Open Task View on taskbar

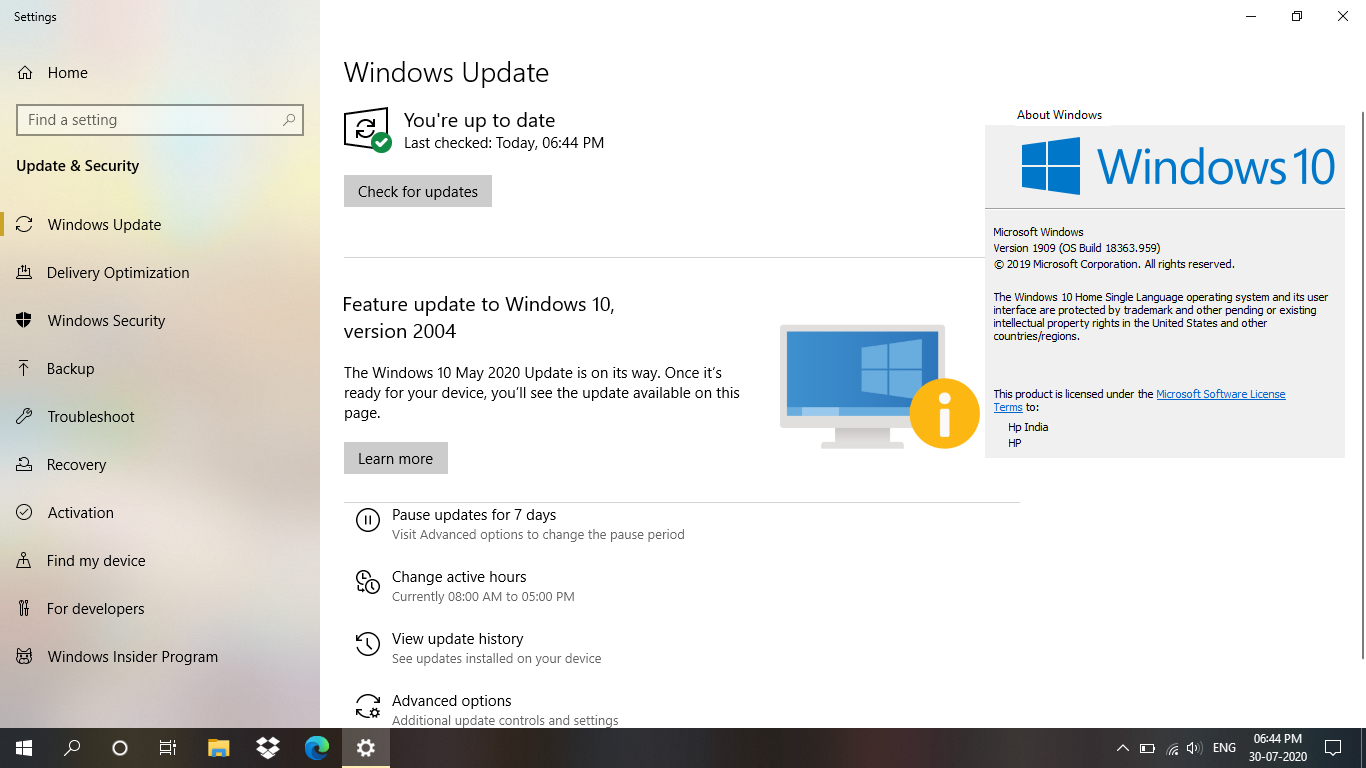click(x=168, y=748)
